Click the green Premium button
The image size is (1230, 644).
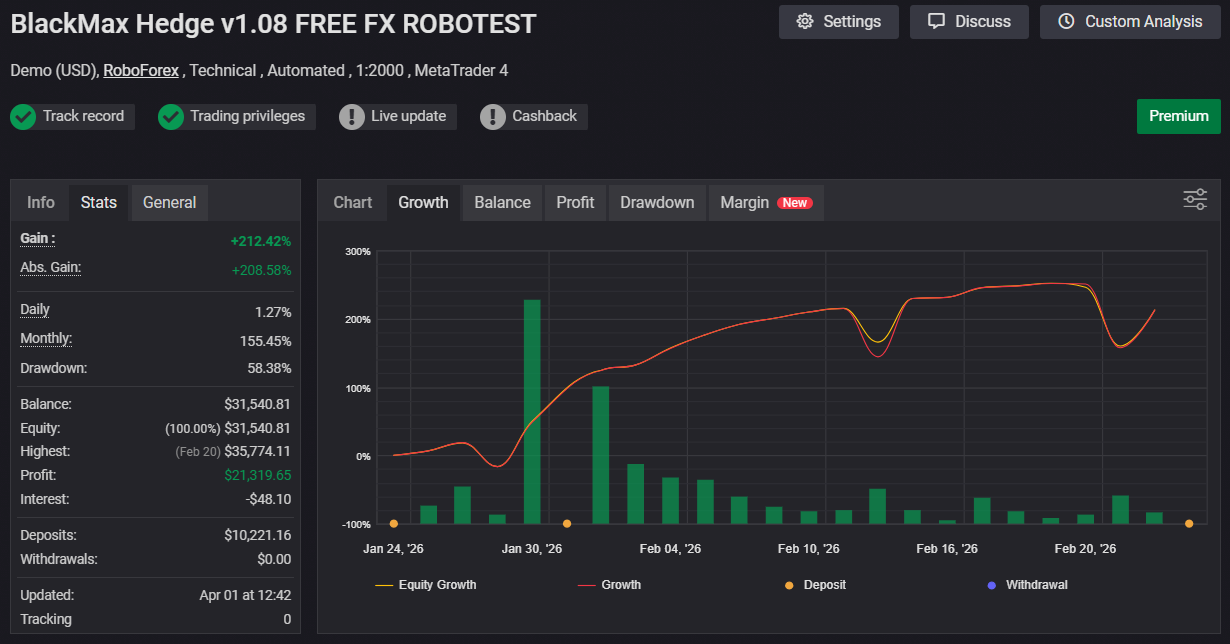tap(1178, 116)
